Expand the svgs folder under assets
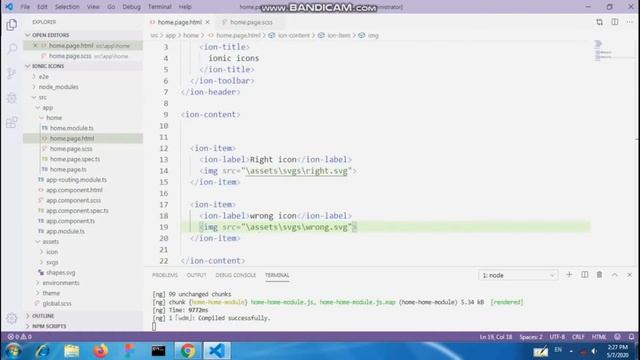The height and width of the screenshot is (360, 640). 52,262
